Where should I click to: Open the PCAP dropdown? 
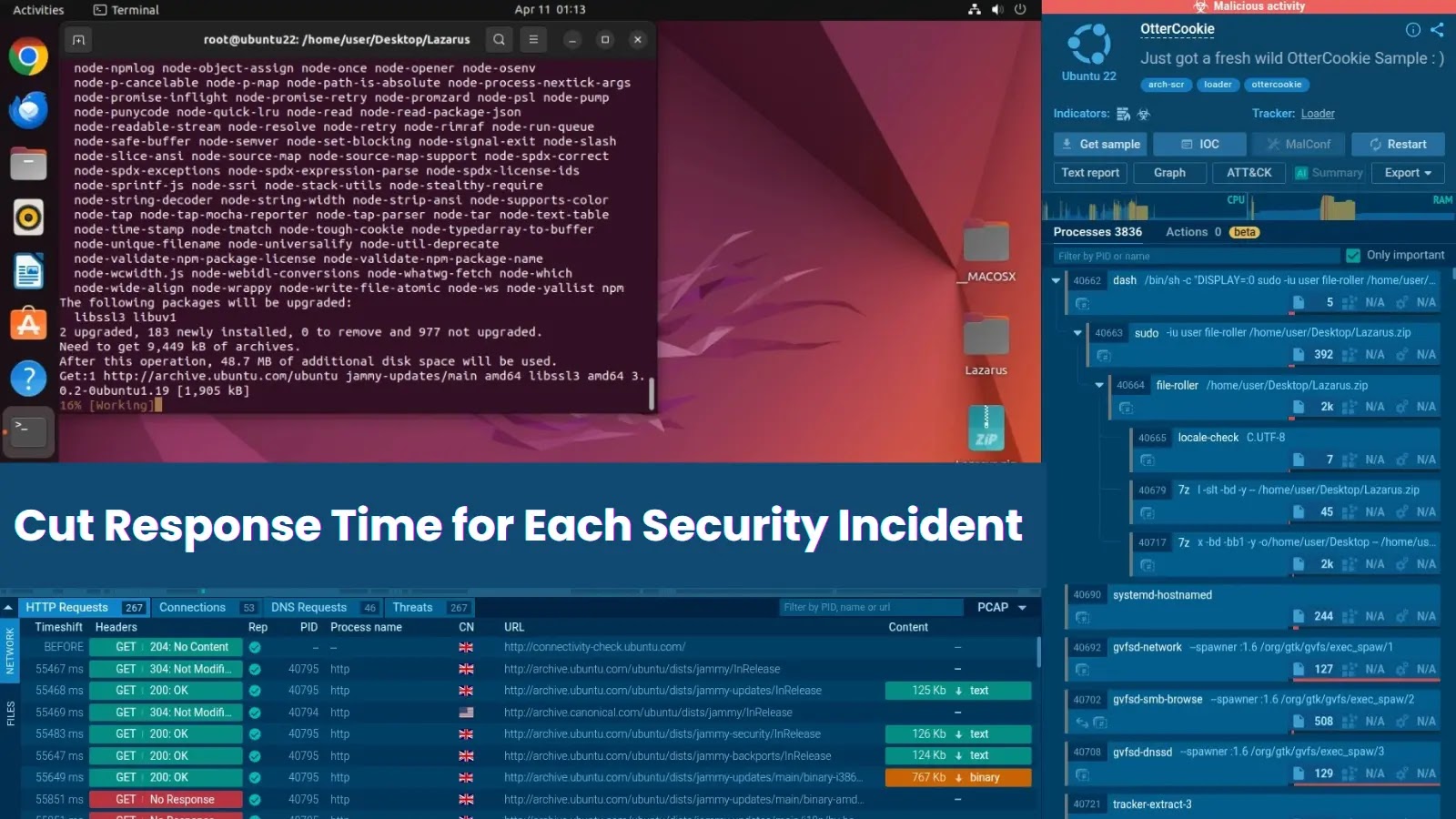click(1001, 607)
